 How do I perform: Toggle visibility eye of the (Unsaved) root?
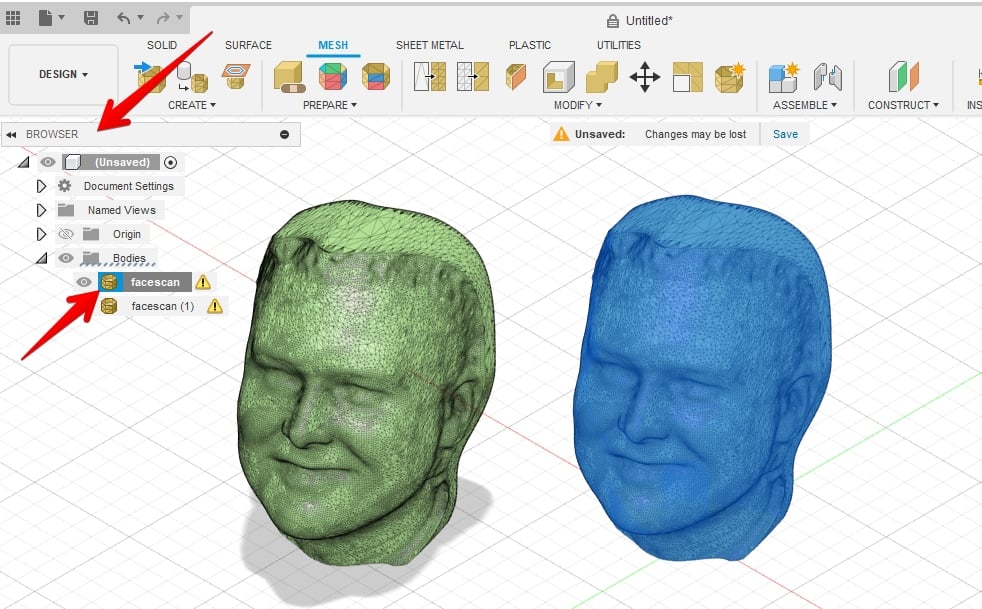48,162
